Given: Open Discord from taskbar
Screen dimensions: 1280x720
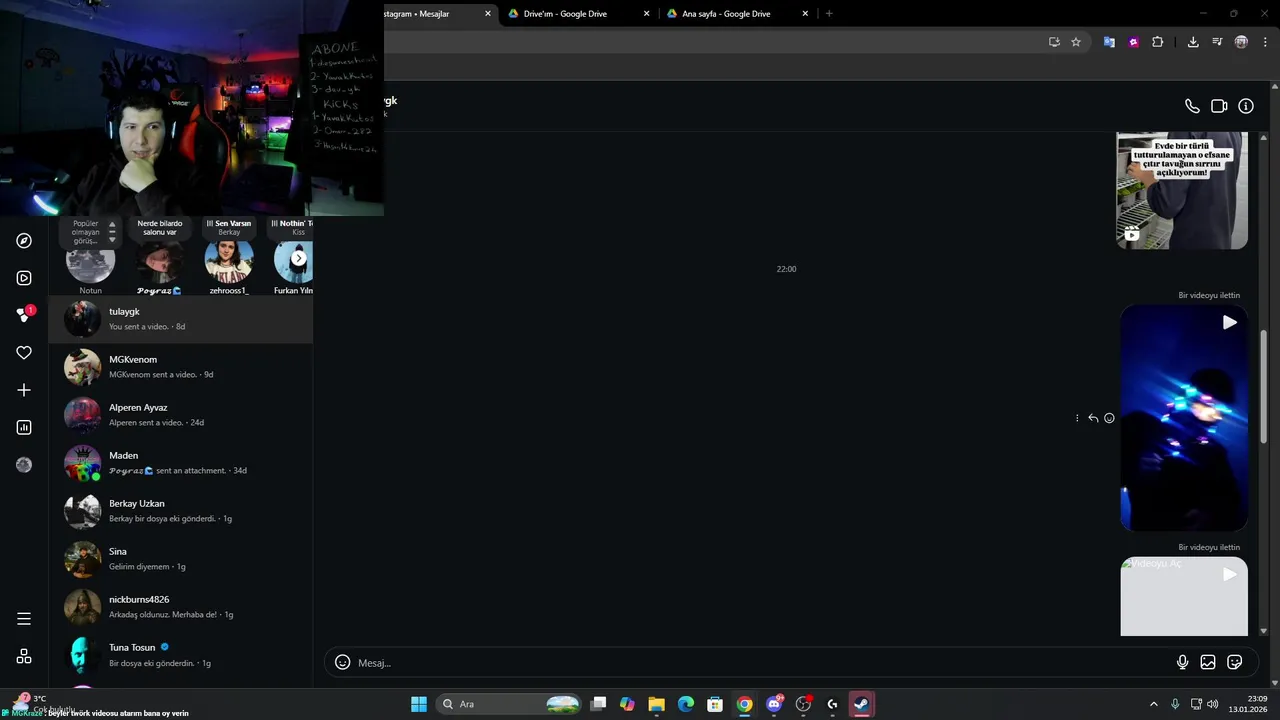Looking at the screenshot, I should [773, 704].
